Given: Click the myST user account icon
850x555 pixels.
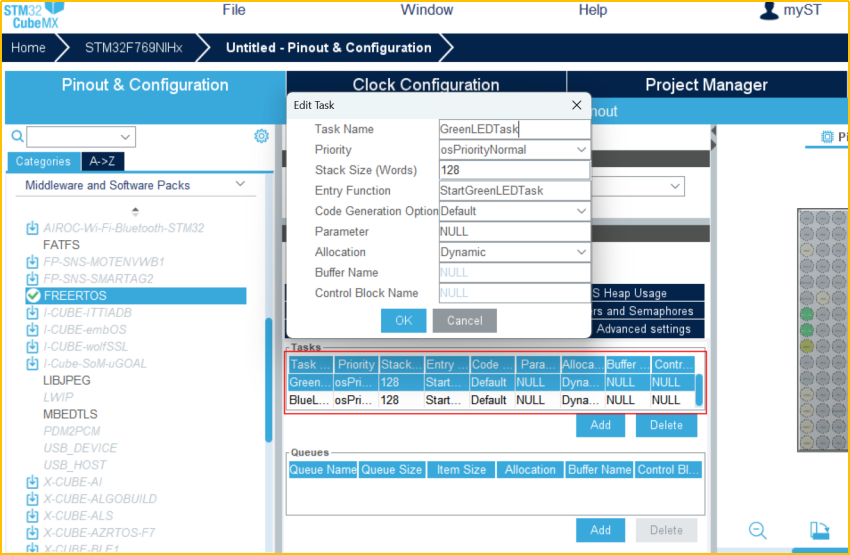Looking at the screenshot, I should click(769, 10).
